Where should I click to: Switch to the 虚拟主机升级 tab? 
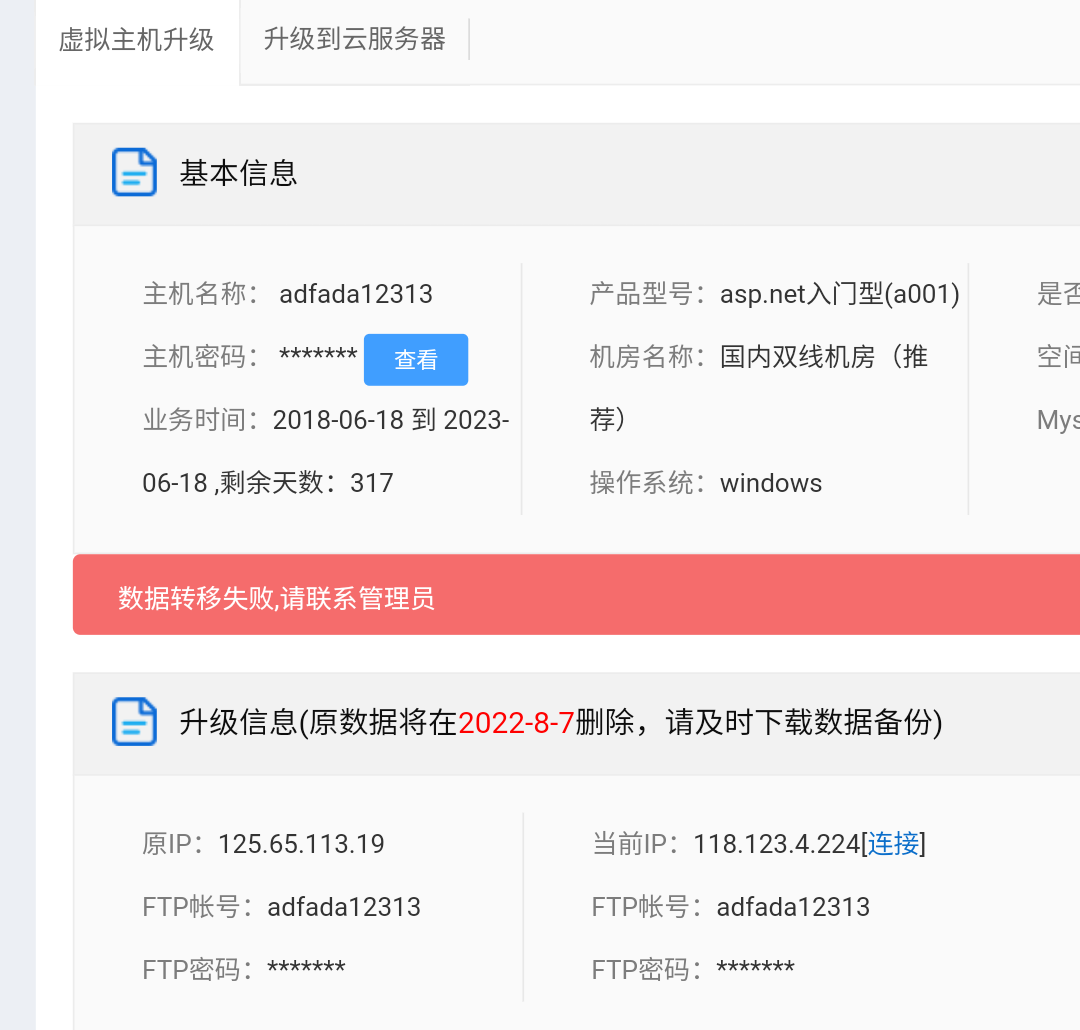click(136, 40)
